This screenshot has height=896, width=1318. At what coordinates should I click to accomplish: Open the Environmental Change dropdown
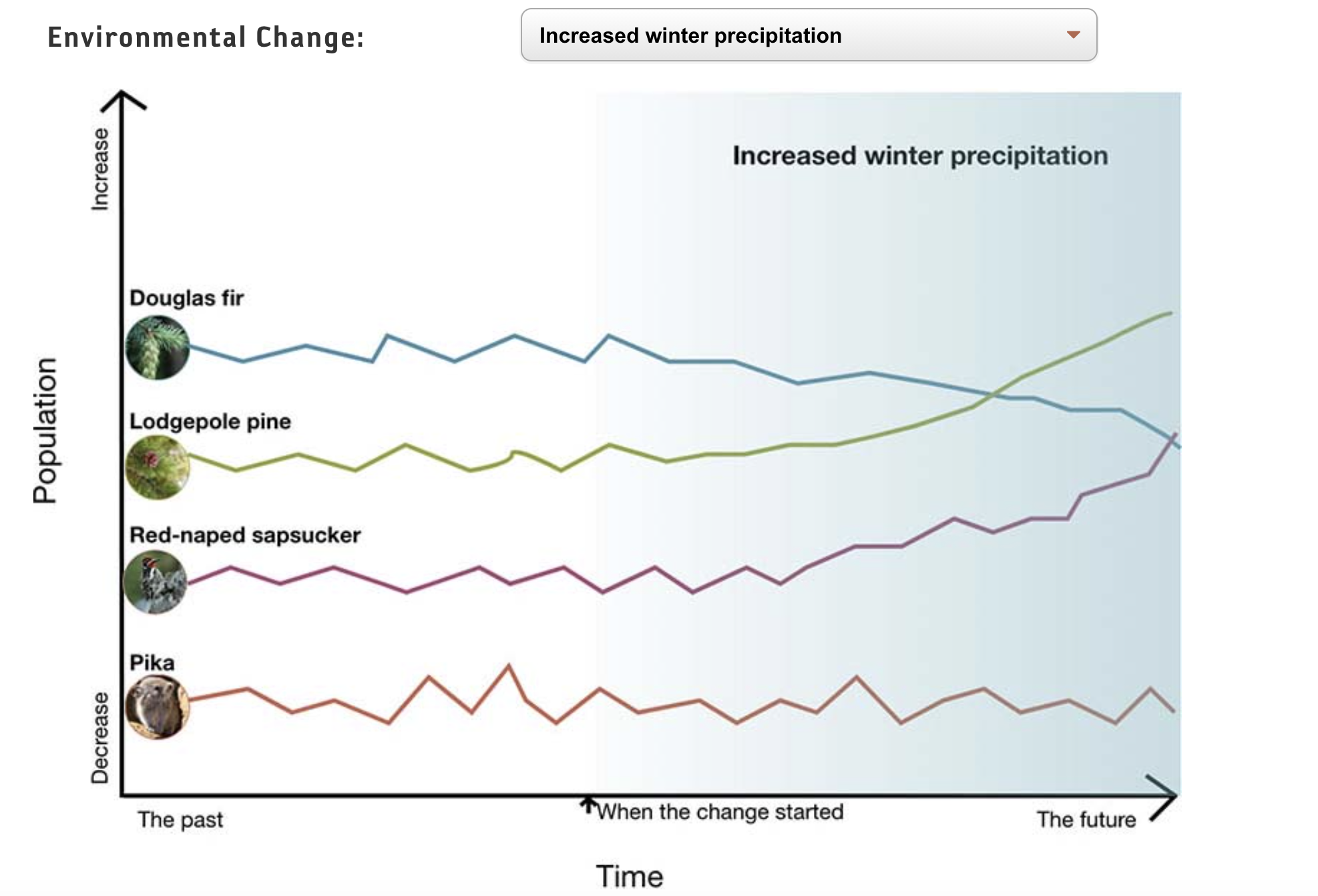[808, 35]
